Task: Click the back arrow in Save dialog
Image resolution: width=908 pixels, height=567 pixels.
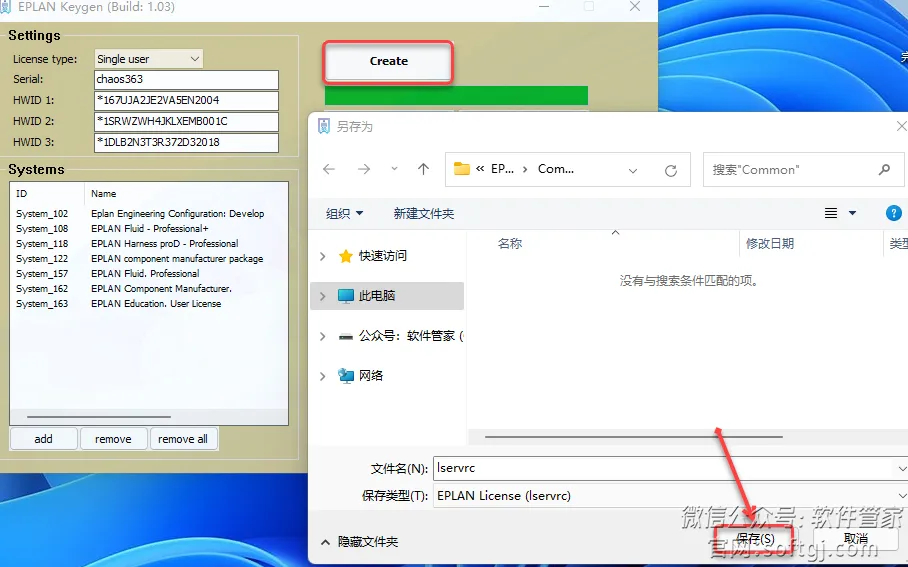Action: pyautogui.click(x=330, y=170)
